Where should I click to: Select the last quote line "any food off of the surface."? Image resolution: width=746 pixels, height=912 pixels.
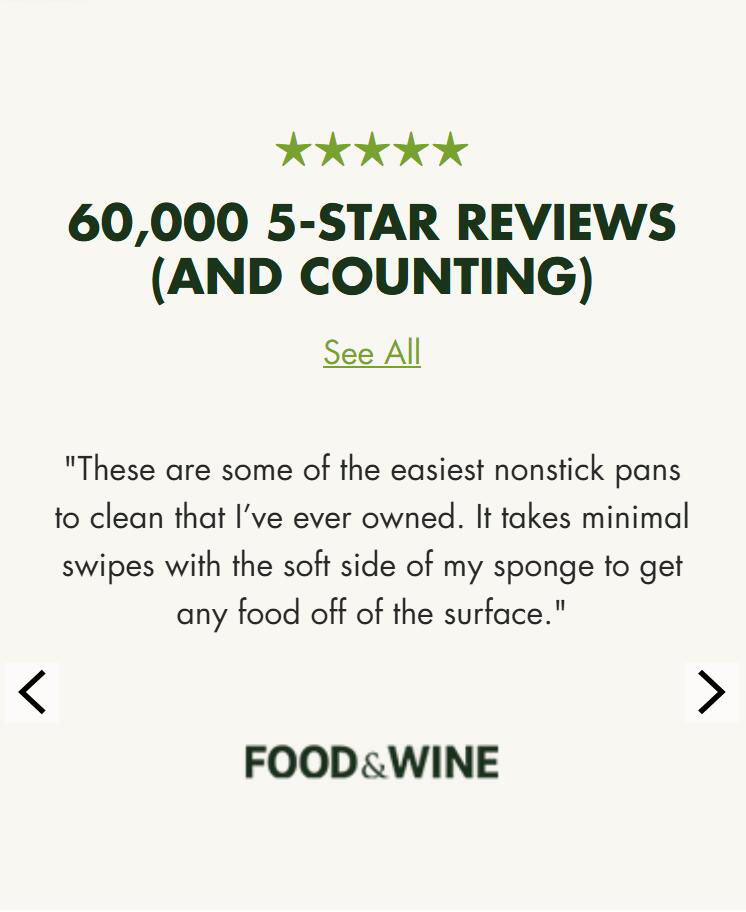coord(372,613)
